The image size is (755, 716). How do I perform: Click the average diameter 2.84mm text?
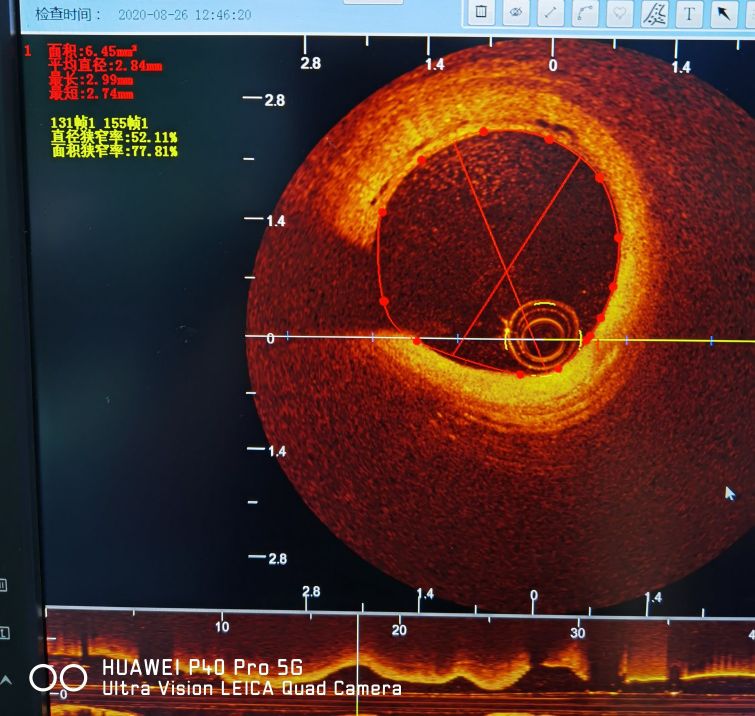(x=105, y=65)
